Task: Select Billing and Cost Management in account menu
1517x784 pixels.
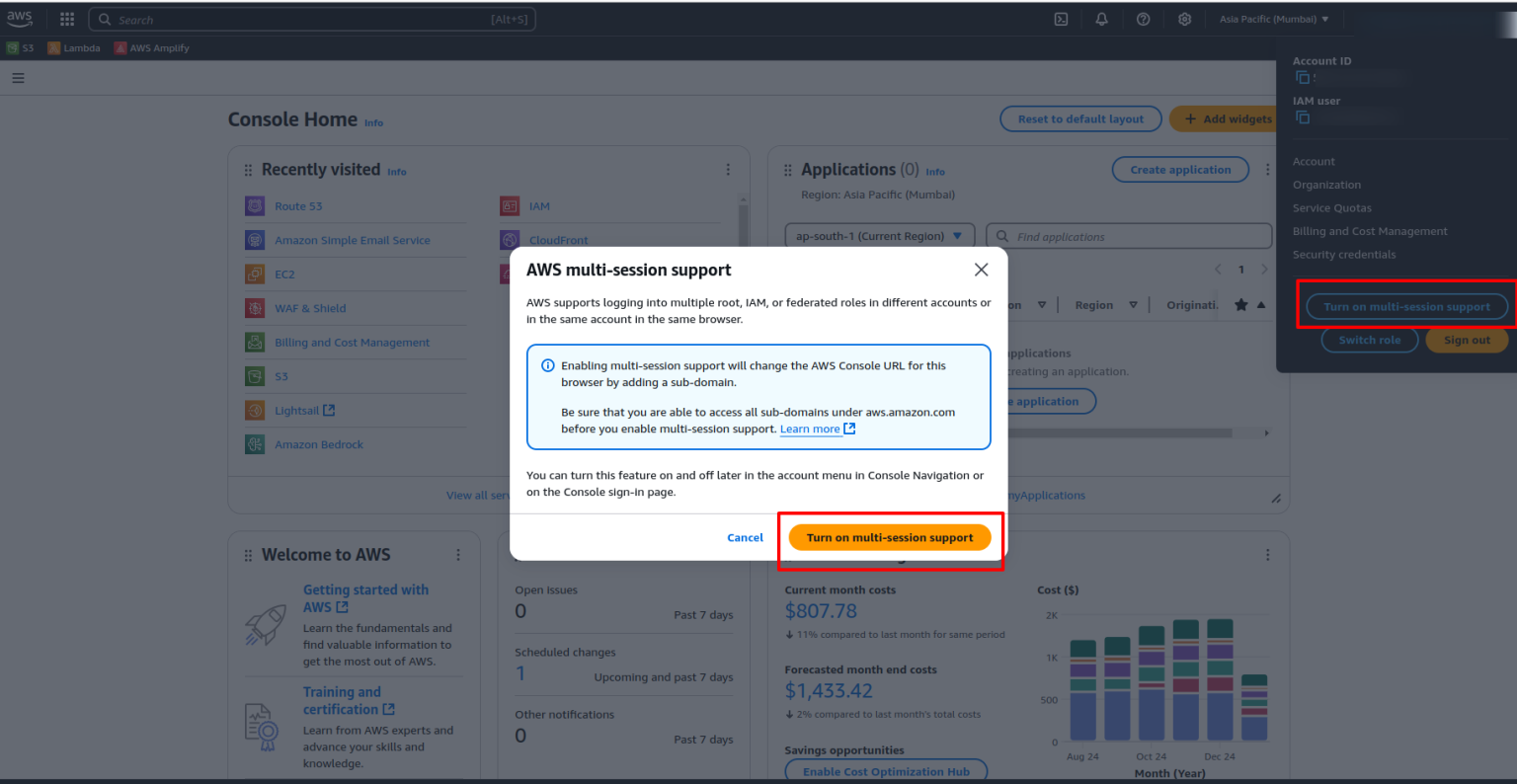Action: [x=1370, y=230]
